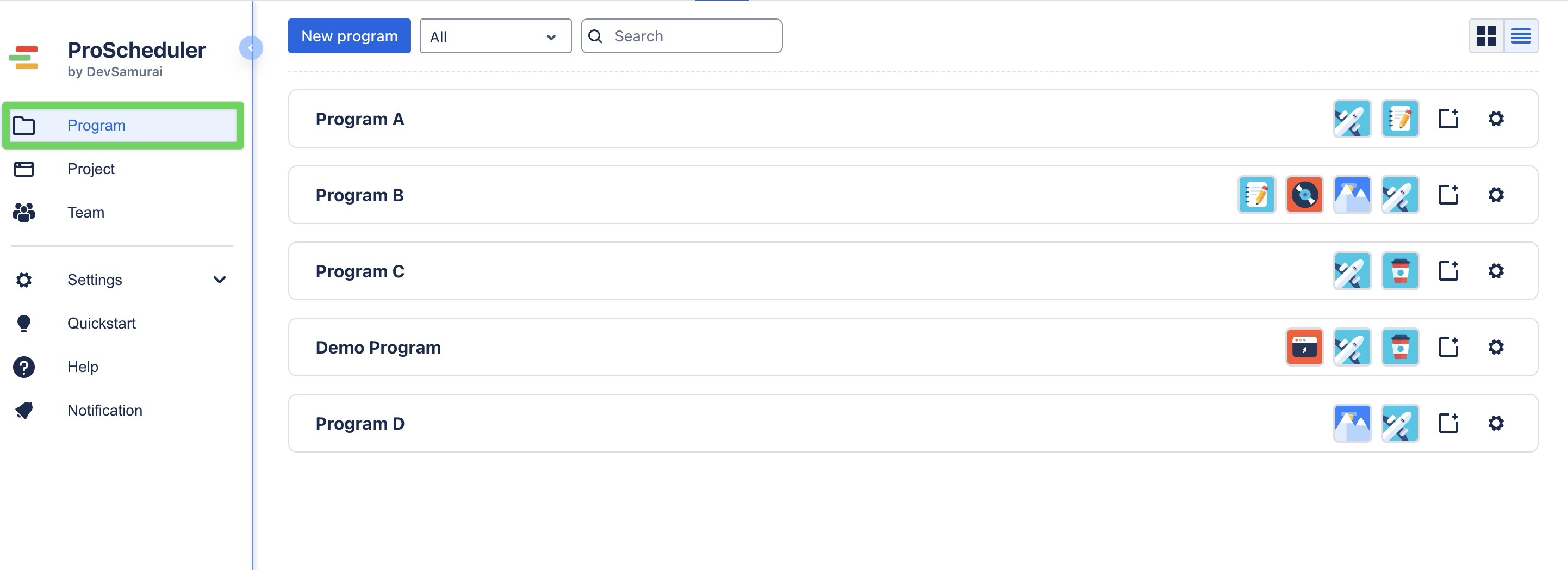This screenshot has width=1568, height=570.
Task: Open settings gear for Program A
Action: click(x=1496, y=119)
